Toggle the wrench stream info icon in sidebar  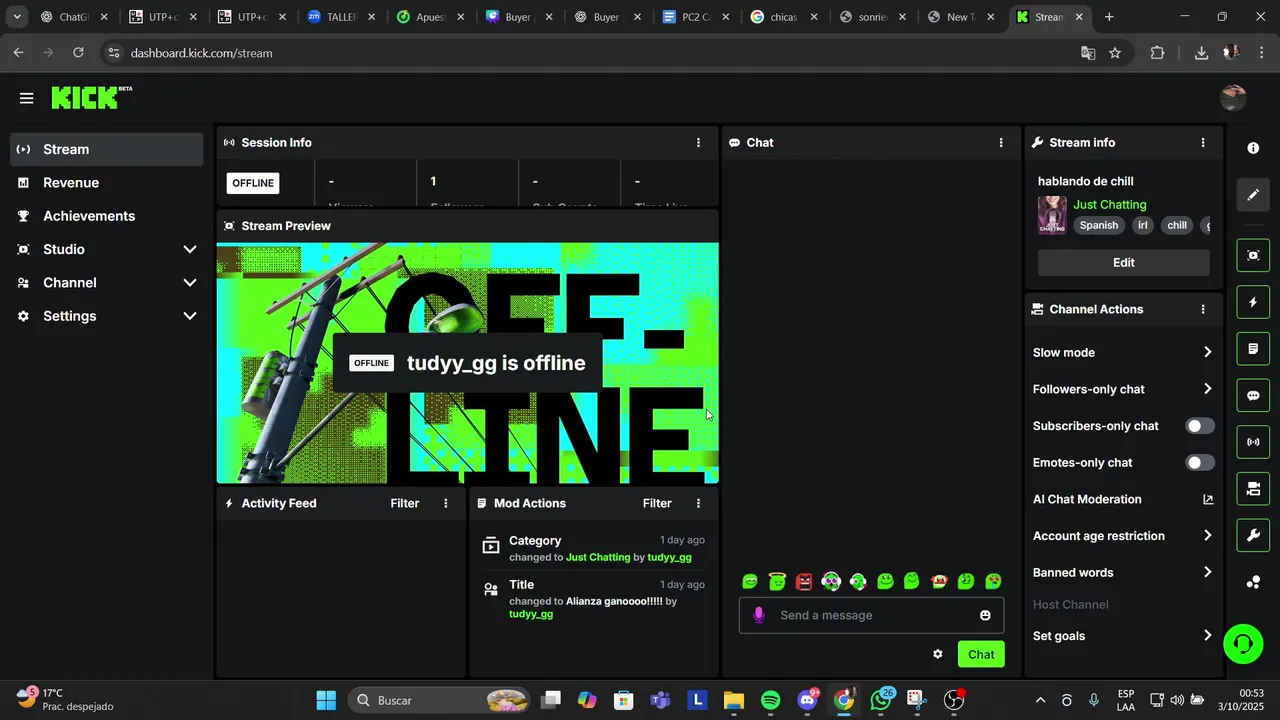1253,536
